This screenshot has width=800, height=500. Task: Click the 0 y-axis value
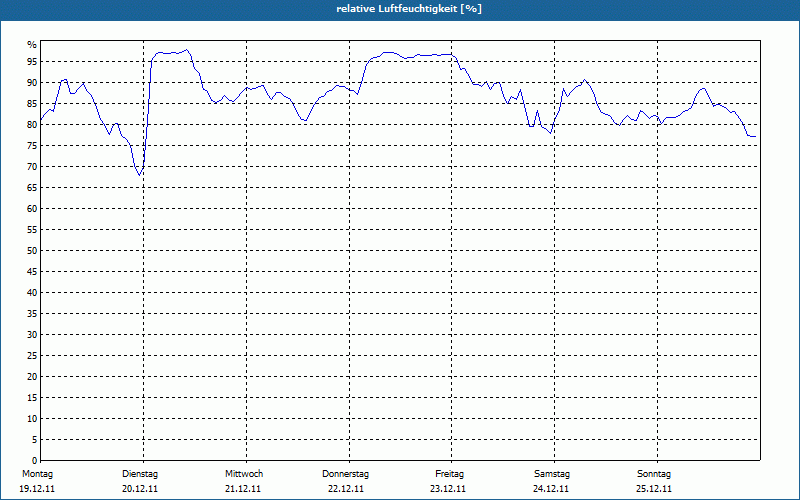tap(35, 461)
